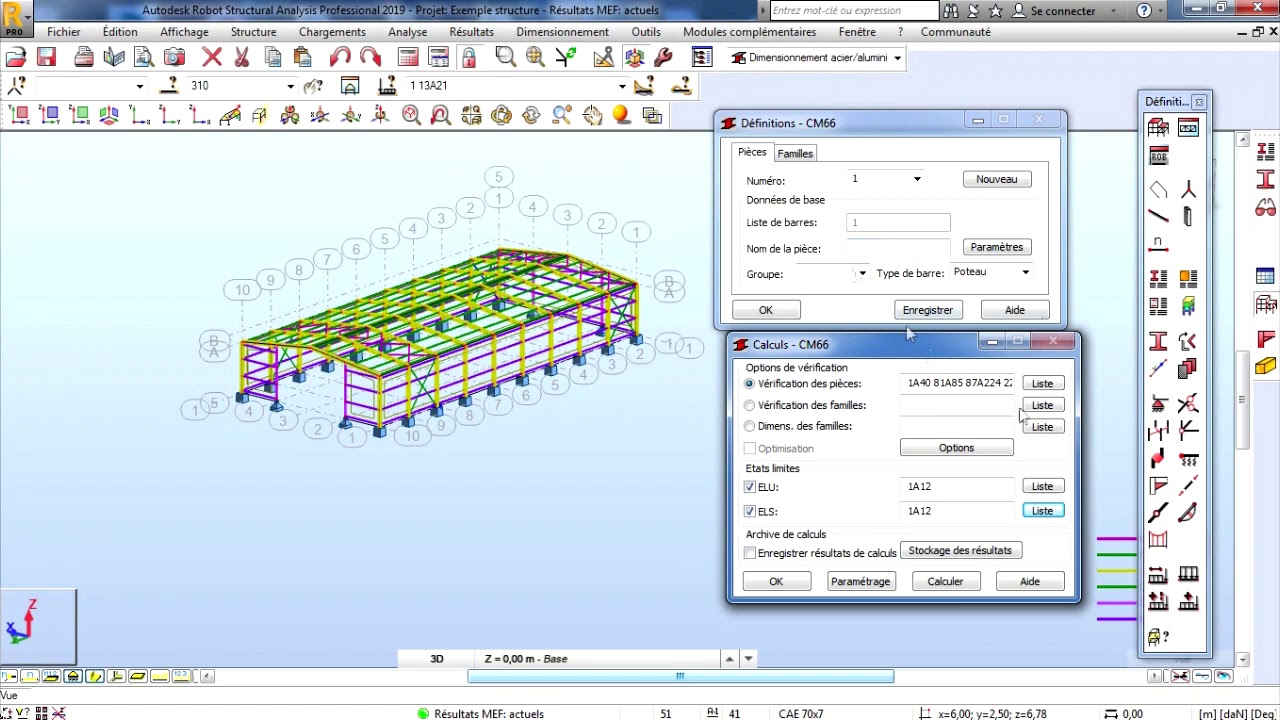Open the Modules complémentaires menu
Image resolution: width=1280 pixels, height=720 pixels.
(749, 32)
